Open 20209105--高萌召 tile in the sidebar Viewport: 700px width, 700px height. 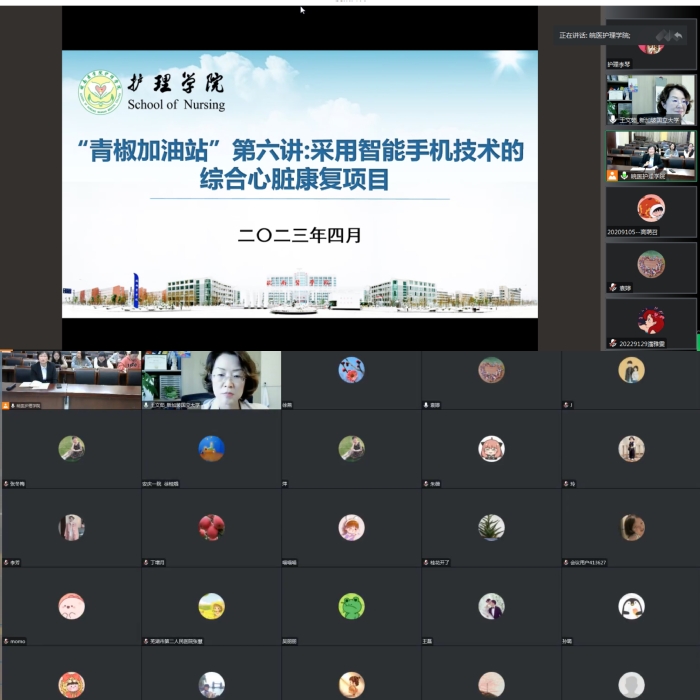(650, 211)
